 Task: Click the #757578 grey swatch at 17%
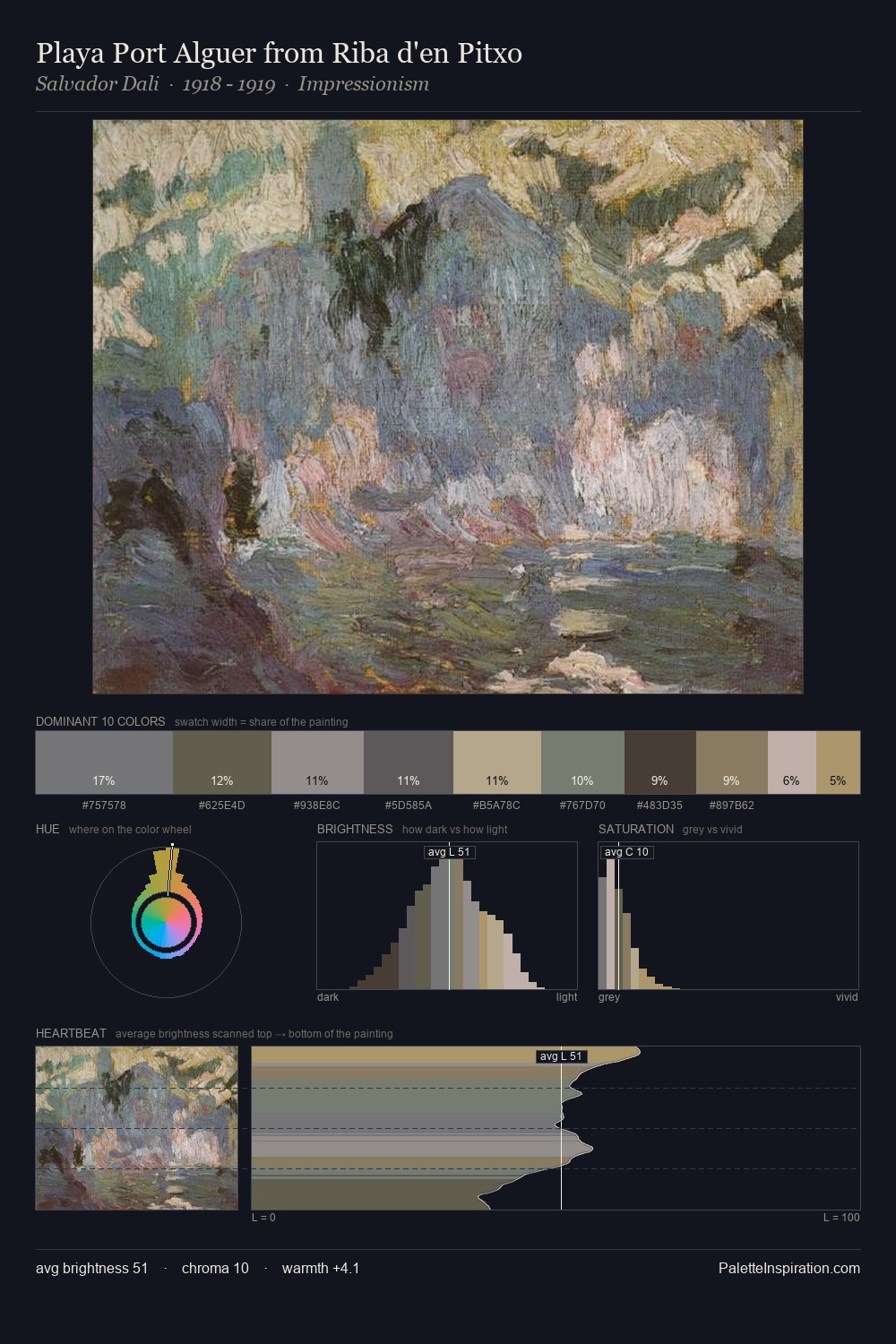pyautogui.click(x=104, y=762)
